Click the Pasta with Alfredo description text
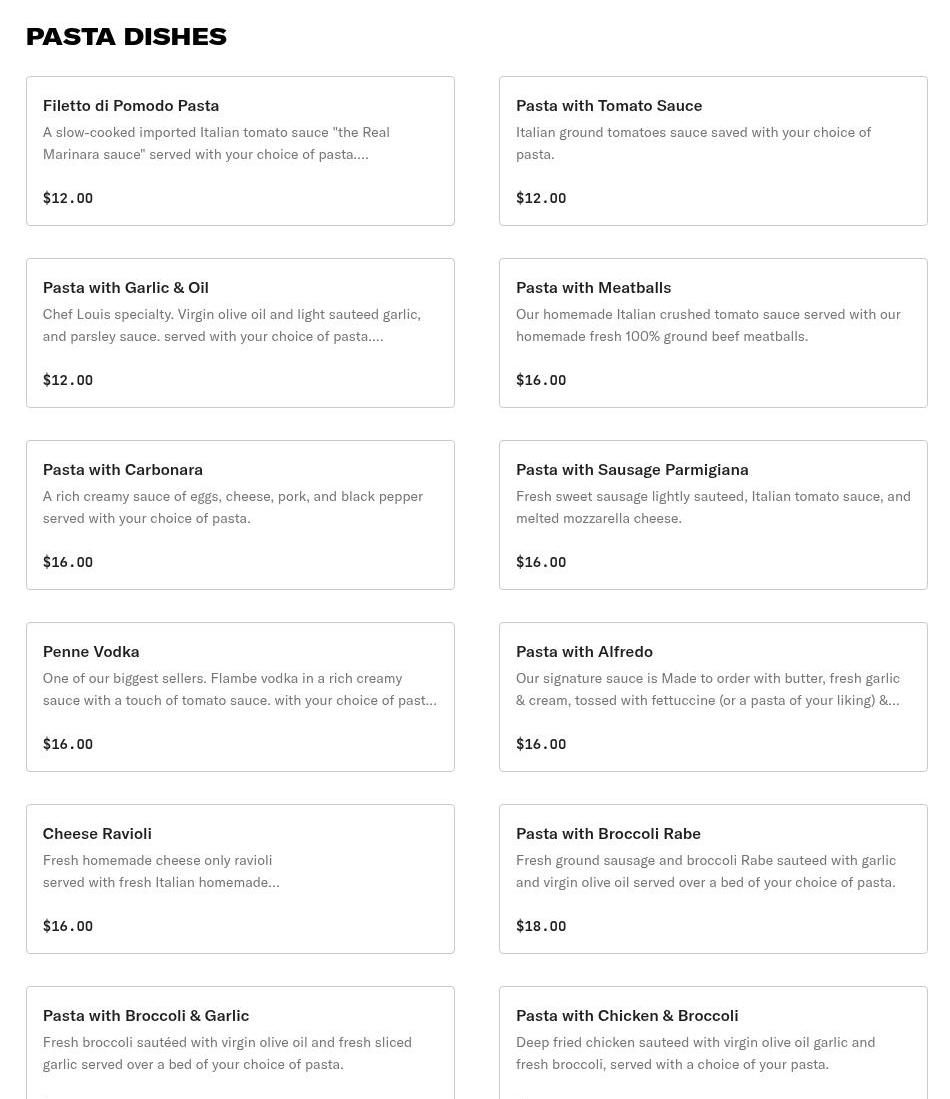 [708, 689]
